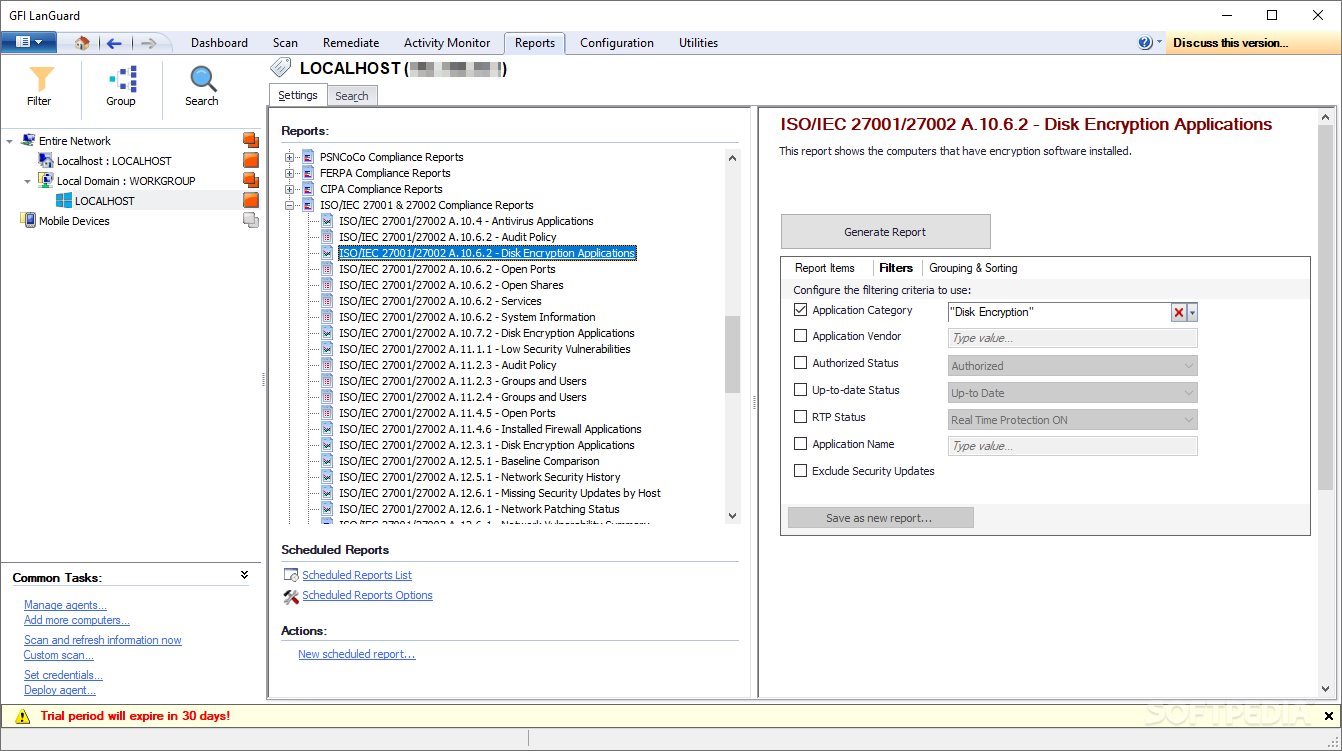Click PSNCoCo Compliance Reports folder icon

pos(308,157)
